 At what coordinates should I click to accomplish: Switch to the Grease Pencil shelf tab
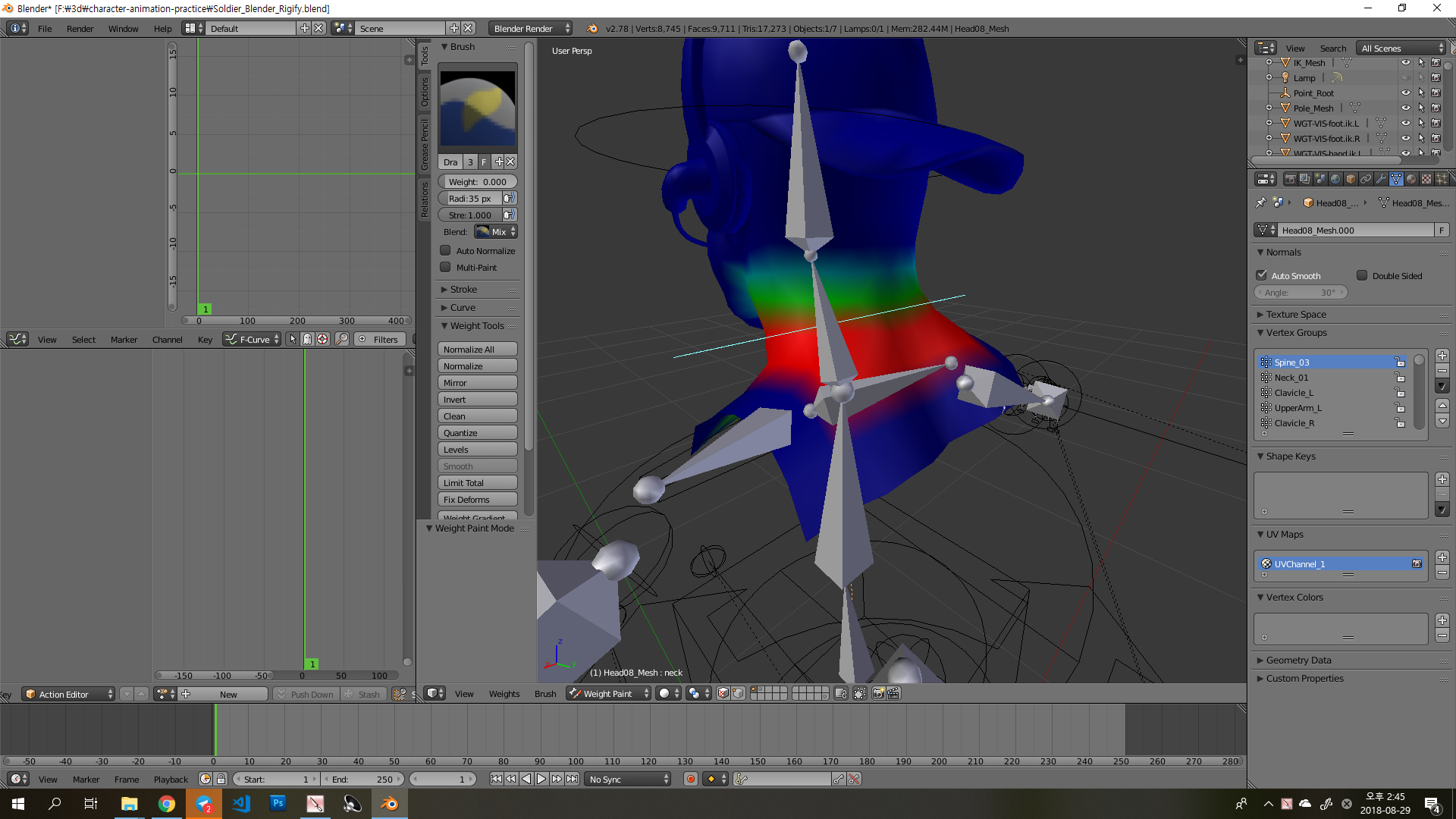(x=425, y=144)
